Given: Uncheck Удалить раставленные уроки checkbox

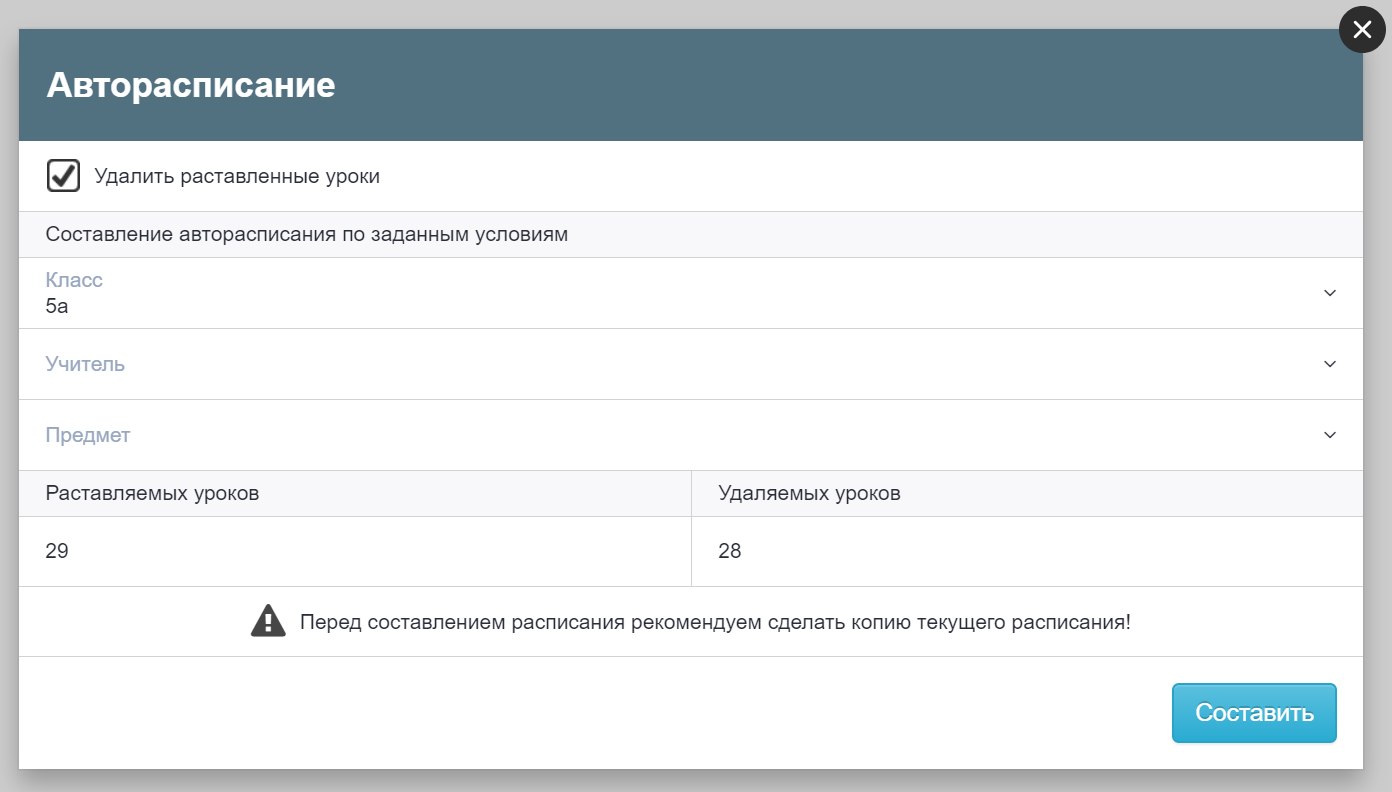Looking at the screenshot, I should [63, 176].
